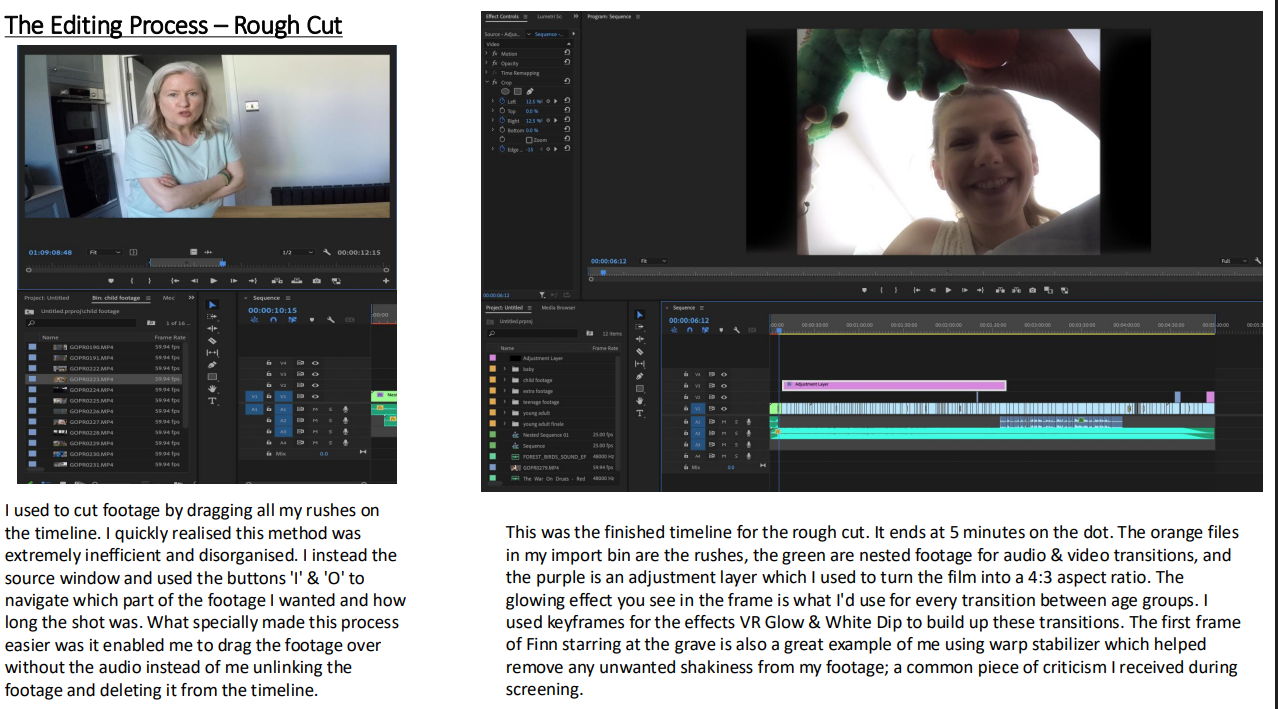Click Mark Out in the Source monitor controls
1278x709 pixels.
coord(149,281)
